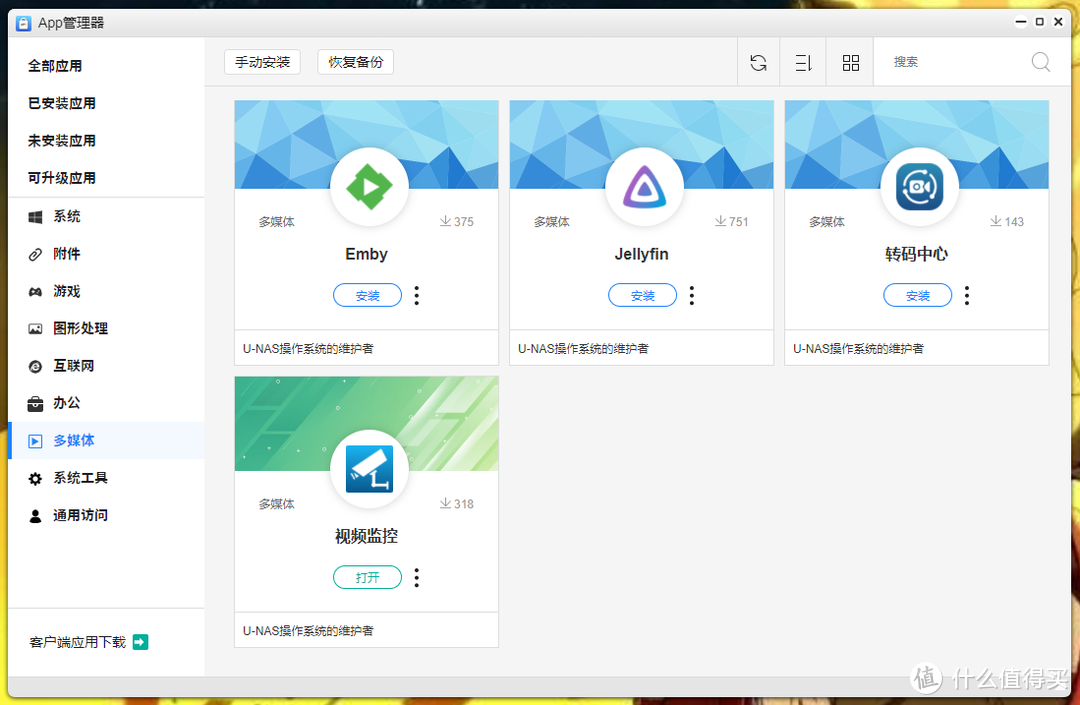Open the Jellyfin more-options menu
The width and height of the screenshot is (1080, 705).
pyautogui.click(x=691, y=295)
